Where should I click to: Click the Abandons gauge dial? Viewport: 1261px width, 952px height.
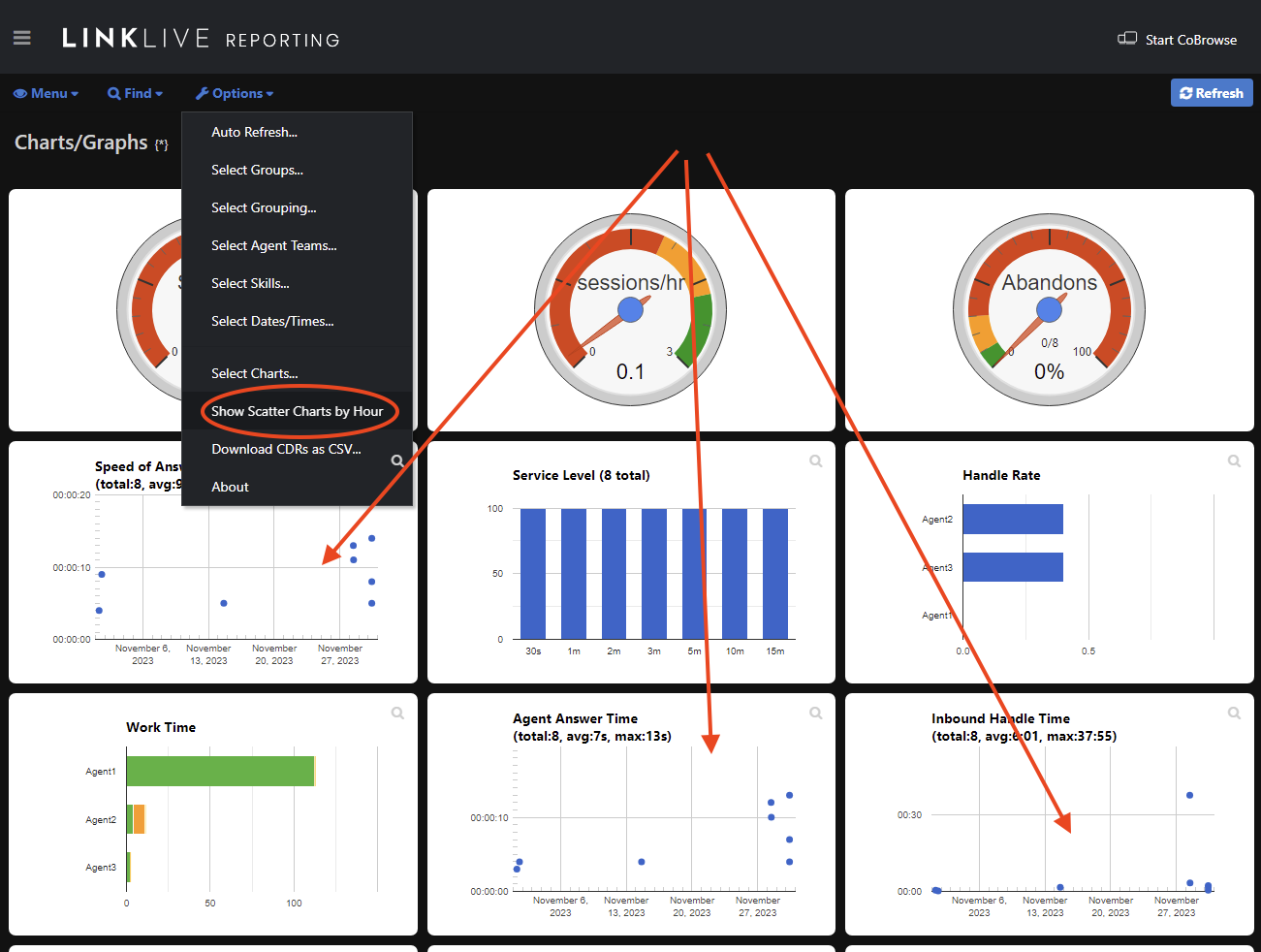coord(1049,310)
